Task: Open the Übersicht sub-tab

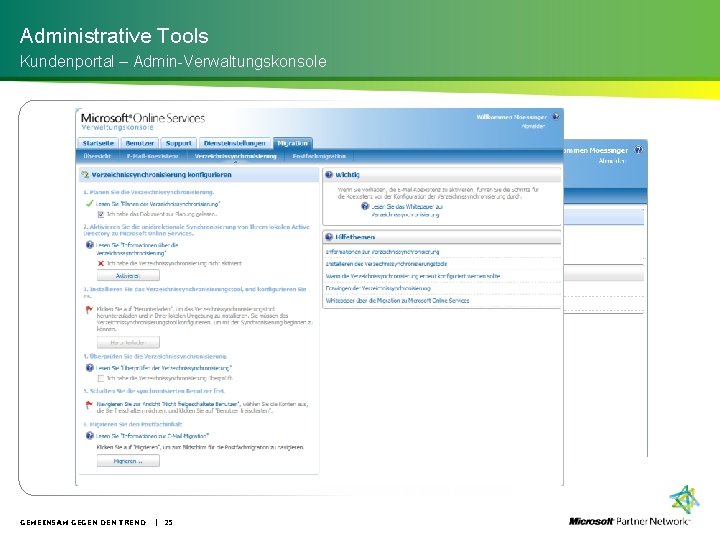Action: [97, 156]
